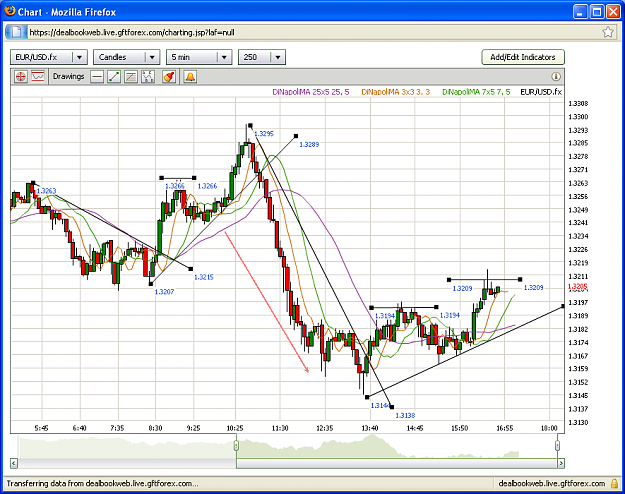Open the 250 bars count dropdown
The height and width of the screenshot is (494, 625).
click(x=261, y=57)
